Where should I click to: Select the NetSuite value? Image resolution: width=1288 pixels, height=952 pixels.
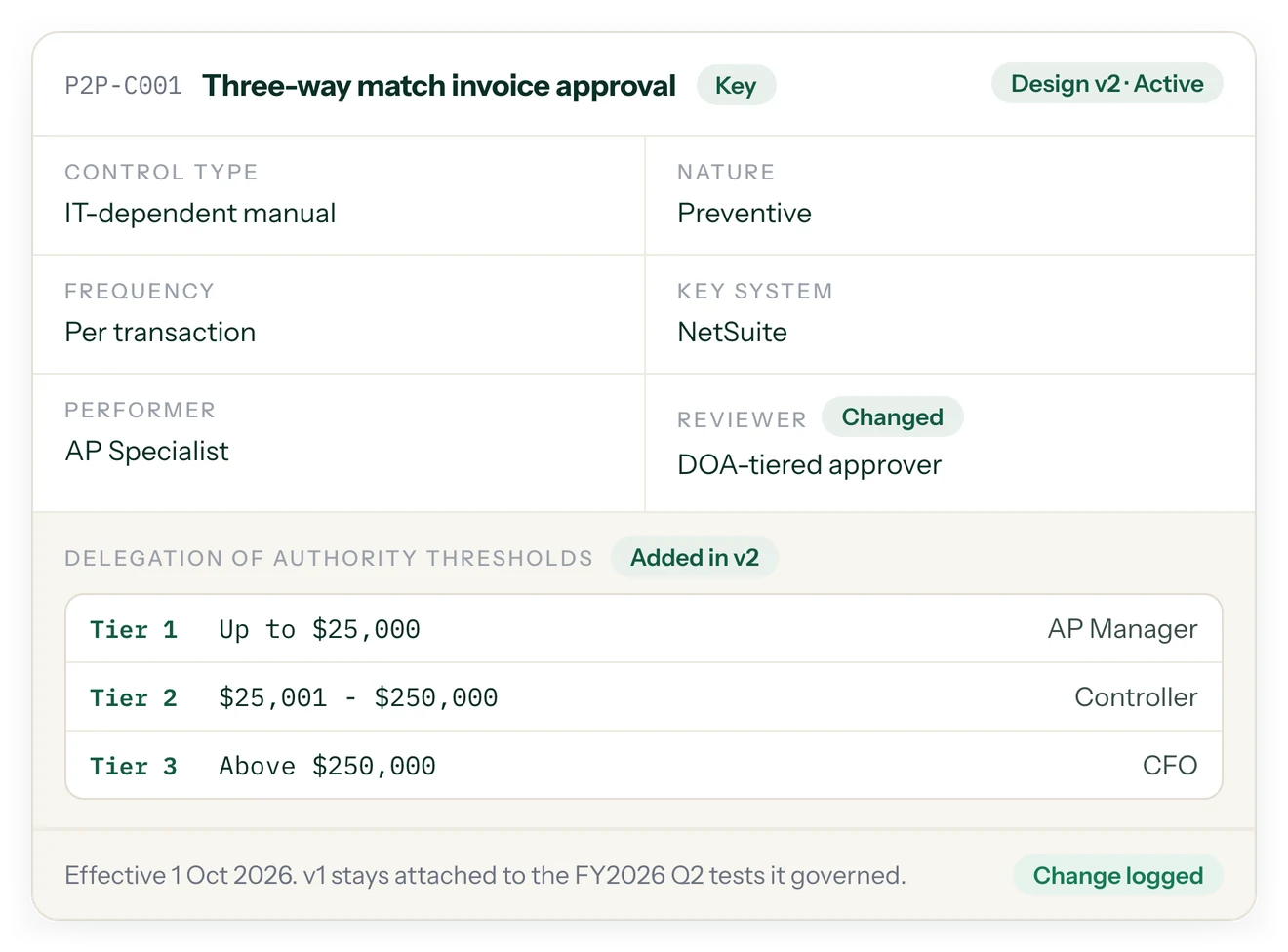(732, 332)
